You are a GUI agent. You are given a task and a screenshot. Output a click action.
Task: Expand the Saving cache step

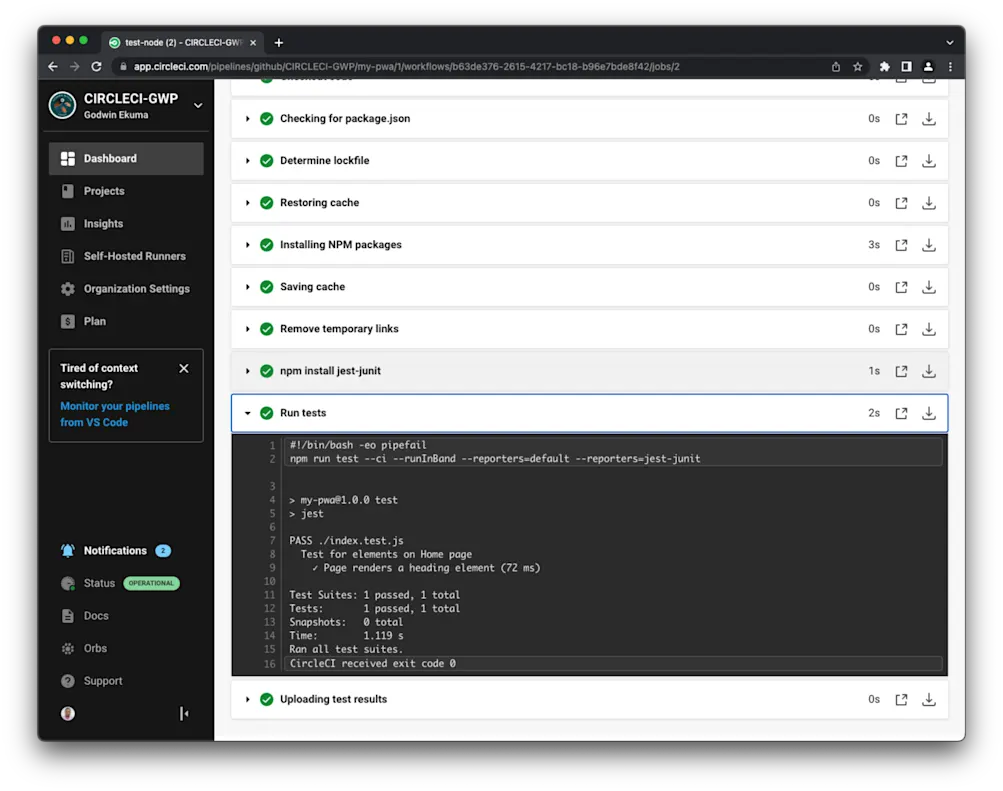coord(248,287)
